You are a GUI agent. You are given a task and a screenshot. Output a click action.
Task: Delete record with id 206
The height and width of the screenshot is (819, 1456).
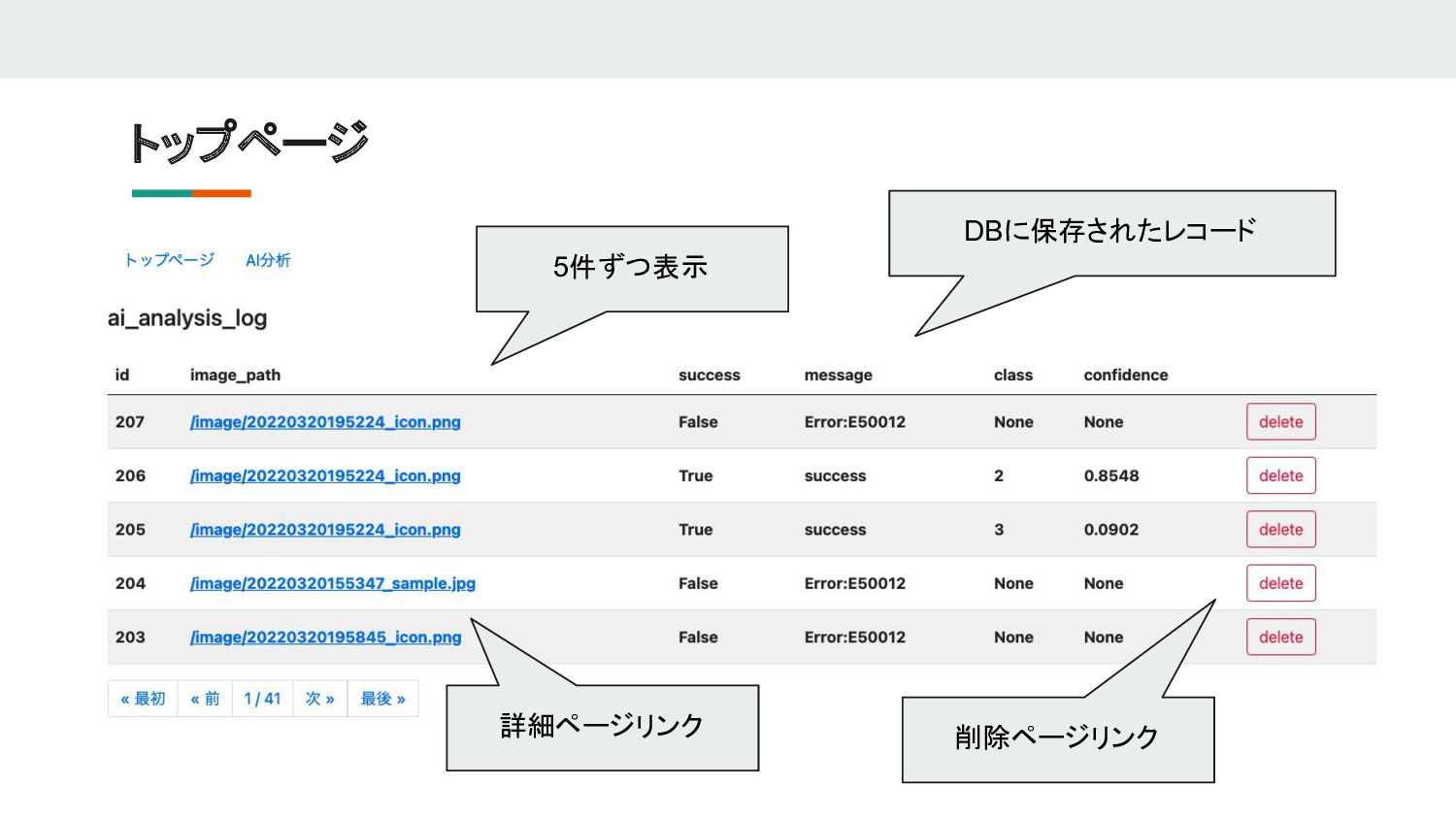pyautogui.click(x=1281, y=475)
